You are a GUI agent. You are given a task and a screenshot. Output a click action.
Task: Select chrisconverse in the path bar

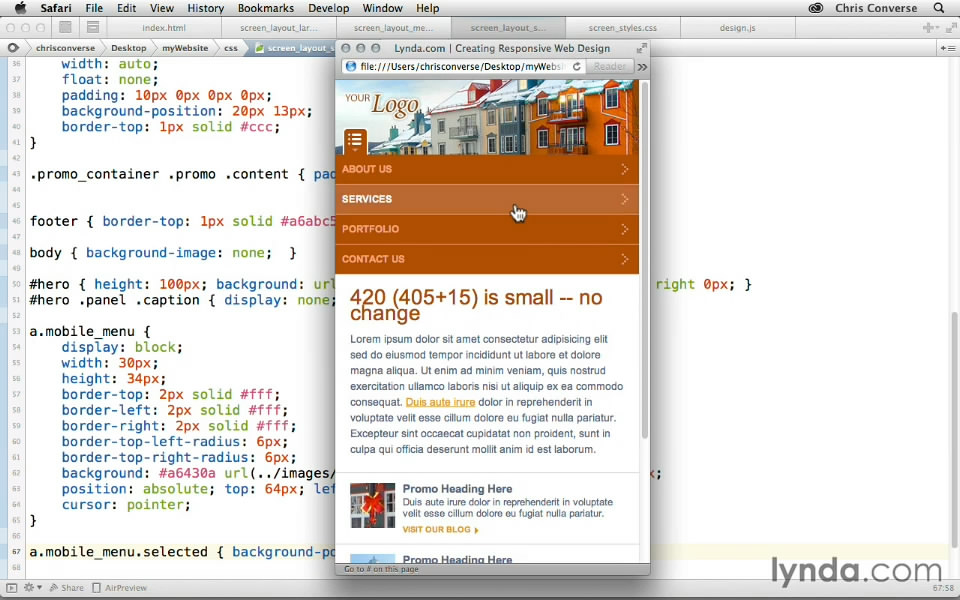(x=65, y=48)
